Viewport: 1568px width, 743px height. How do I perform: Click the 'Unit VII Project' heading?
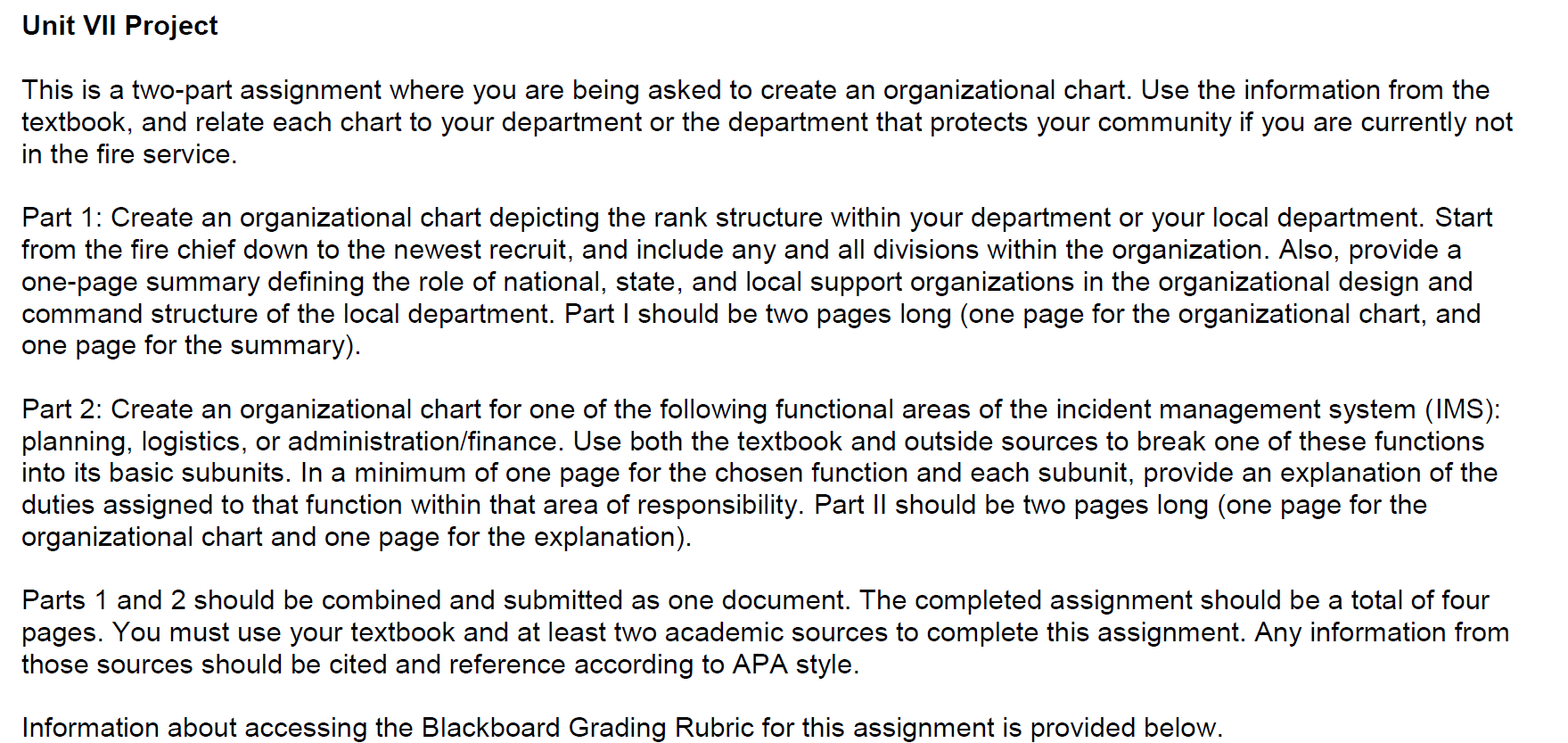119,26
